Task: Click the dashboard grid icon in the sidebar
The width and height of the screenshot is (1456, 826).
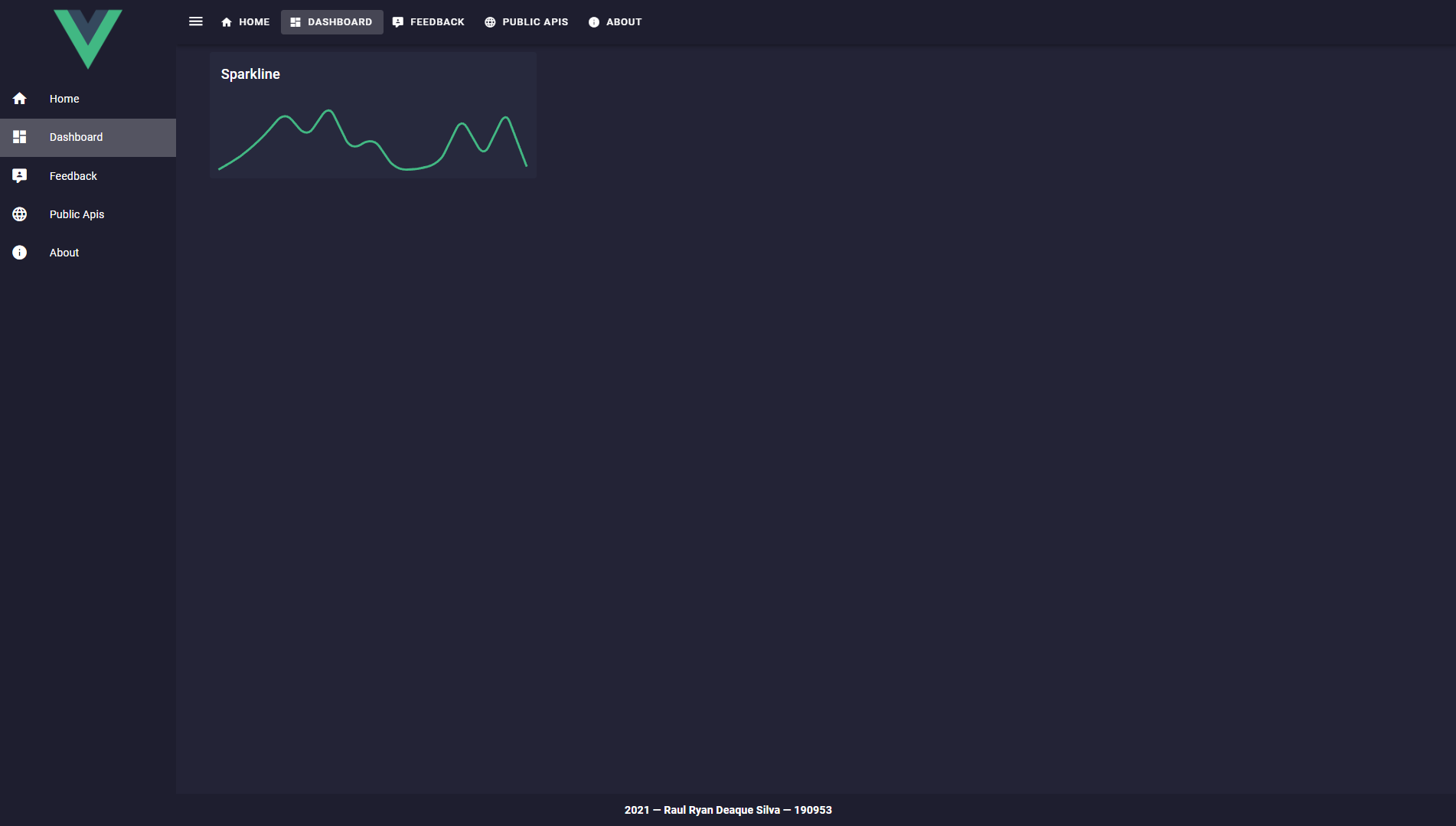Action: [20, 137]
